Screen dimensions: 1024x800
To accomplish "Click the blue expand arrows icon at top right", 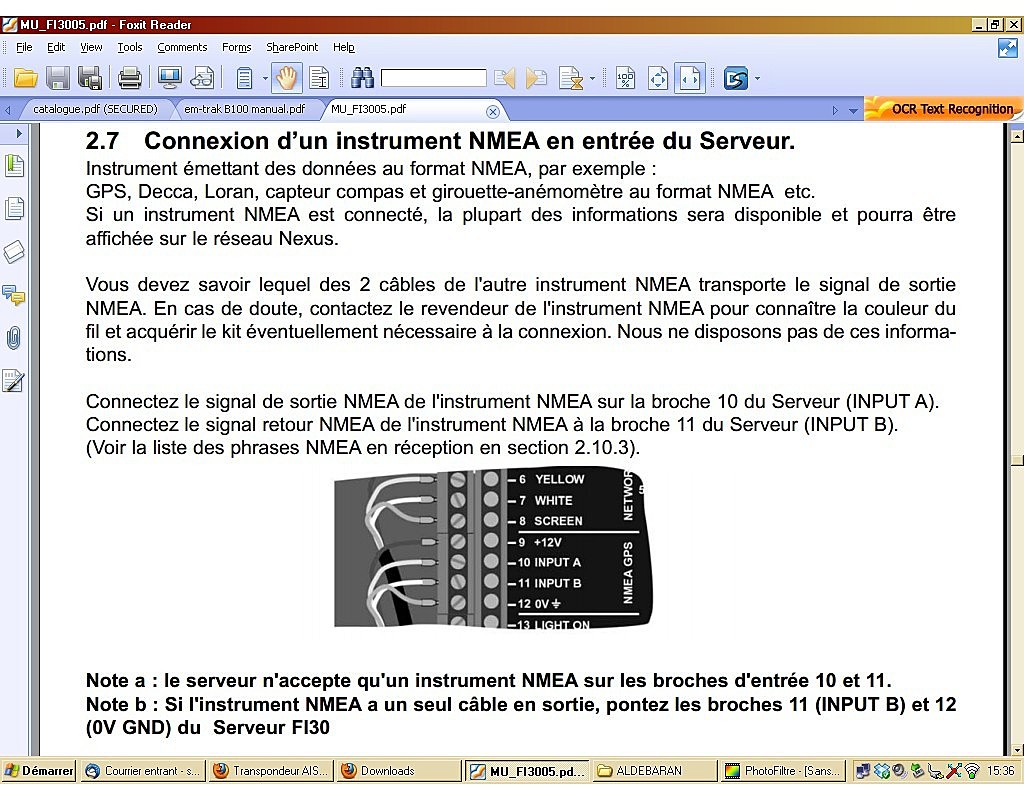I will 1008,48.
